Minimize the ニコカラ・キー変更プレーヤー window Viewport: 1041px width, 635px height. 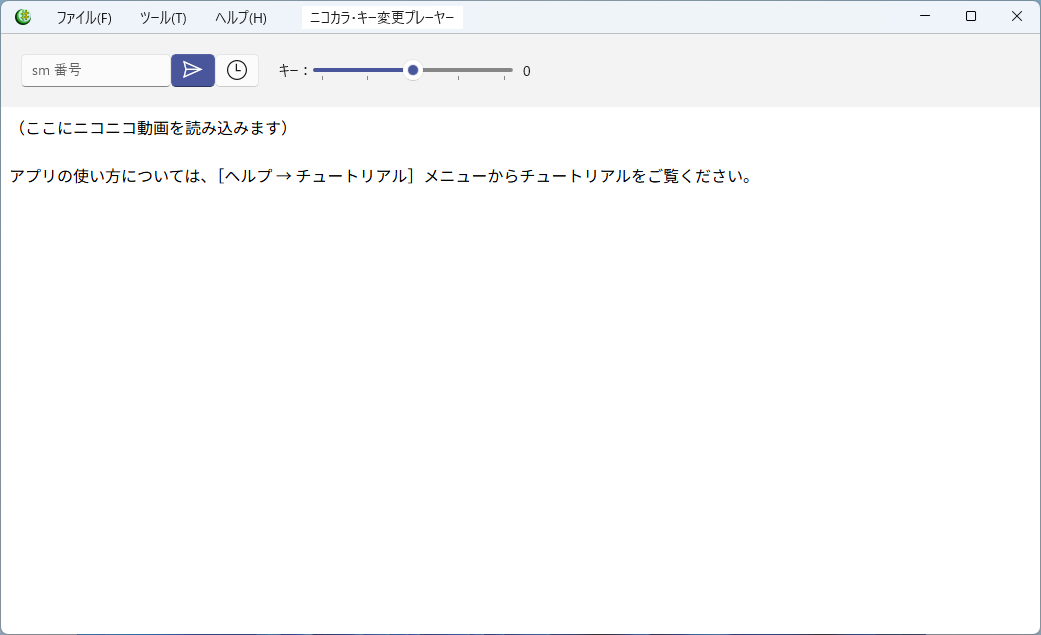point(925,16)
